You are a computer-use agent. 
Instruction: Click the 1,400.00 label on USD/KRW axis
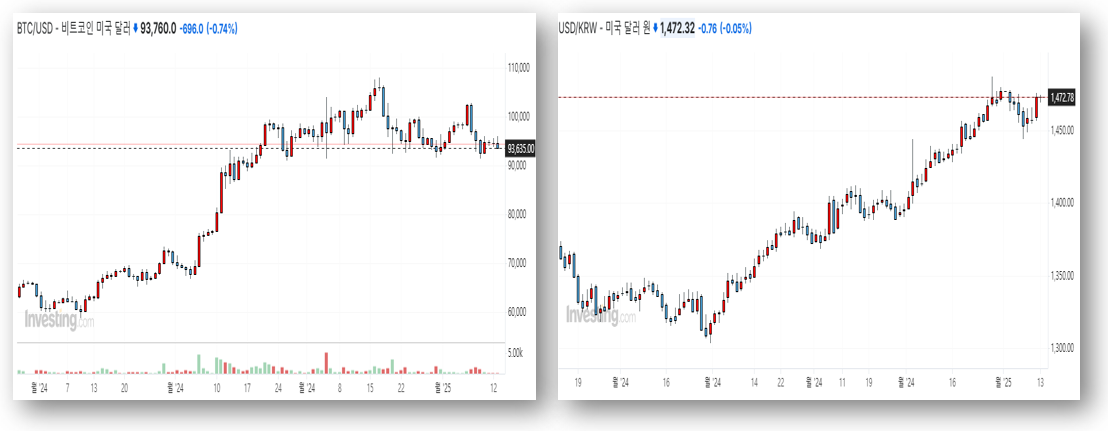(x=1061, y=202)
